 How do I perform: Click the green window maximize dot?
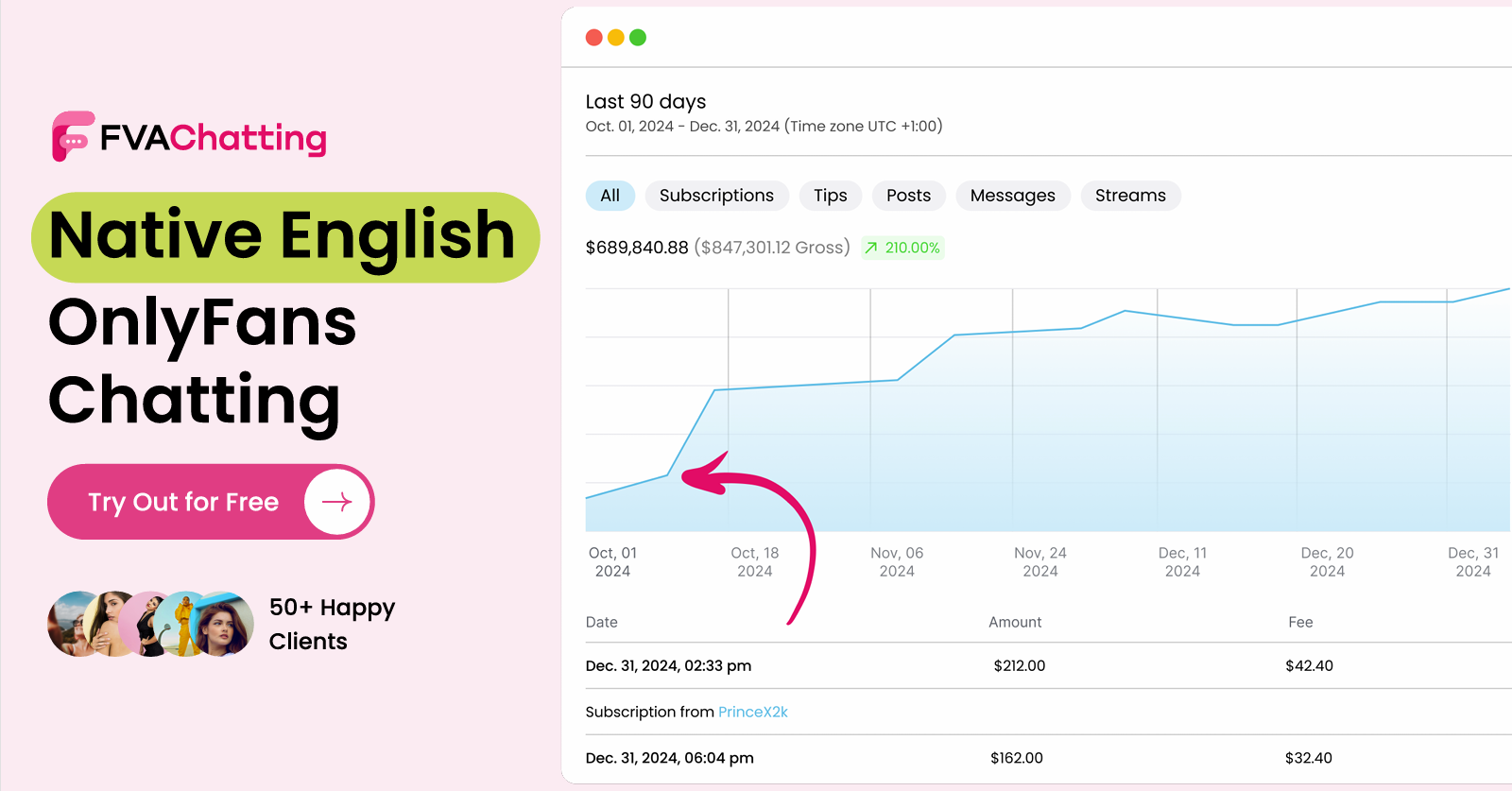coord(638,38)
